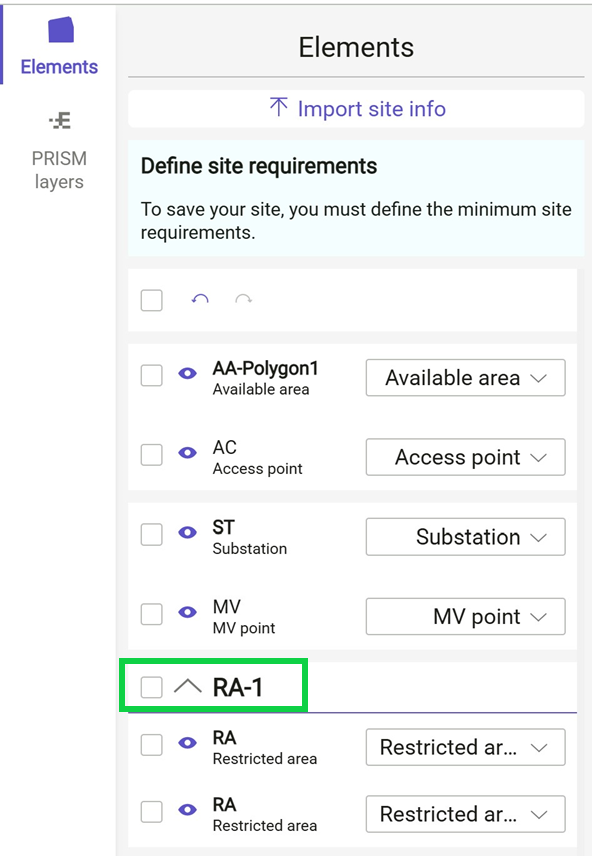Show the AA-Polygon1 available area visibility eye
This screenshot has height=856, width=592.
click(x=186, y=376)
